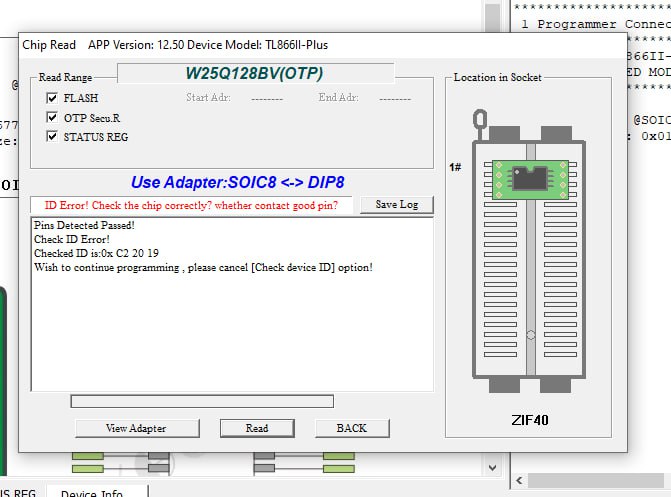Screen dimensions: 671x497
Task: Click the End Adr value field
Action: pos(395,98)
